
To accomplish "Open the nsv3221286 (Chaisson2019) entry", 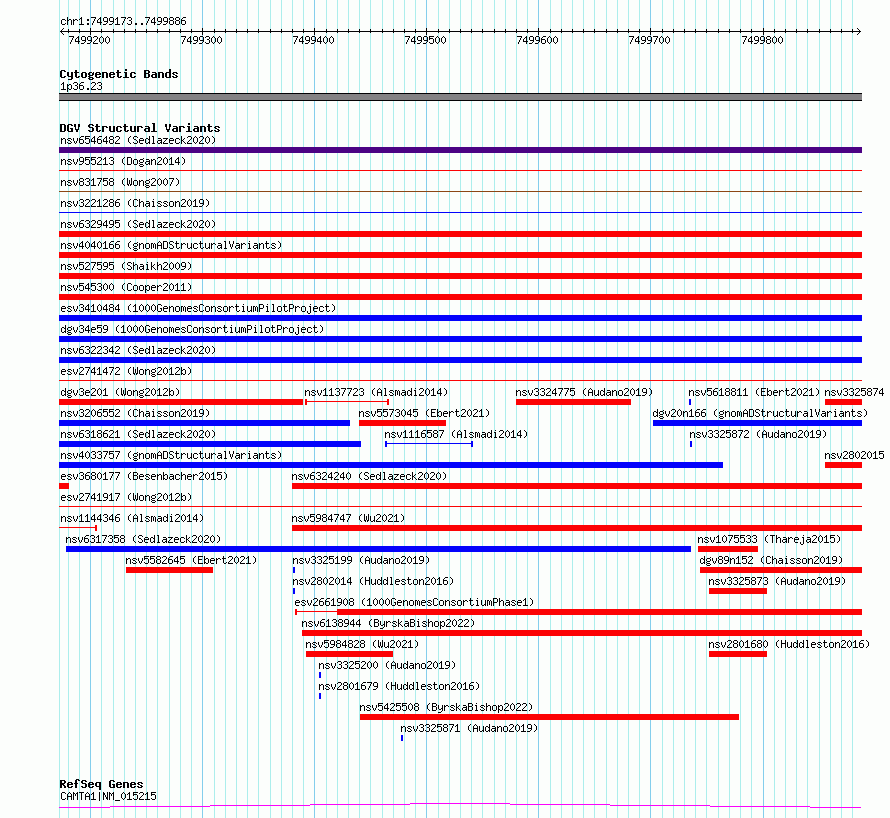I will coord(135,203).
